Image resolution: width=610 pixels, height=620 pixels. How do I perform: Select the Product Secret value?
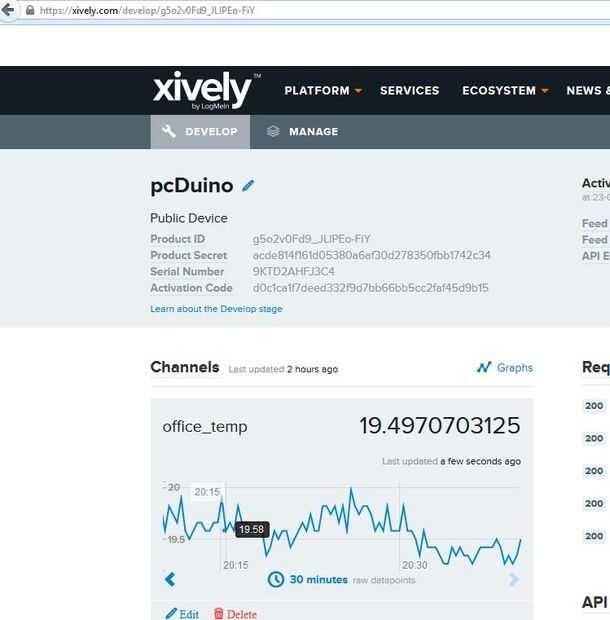coord(371,255)
